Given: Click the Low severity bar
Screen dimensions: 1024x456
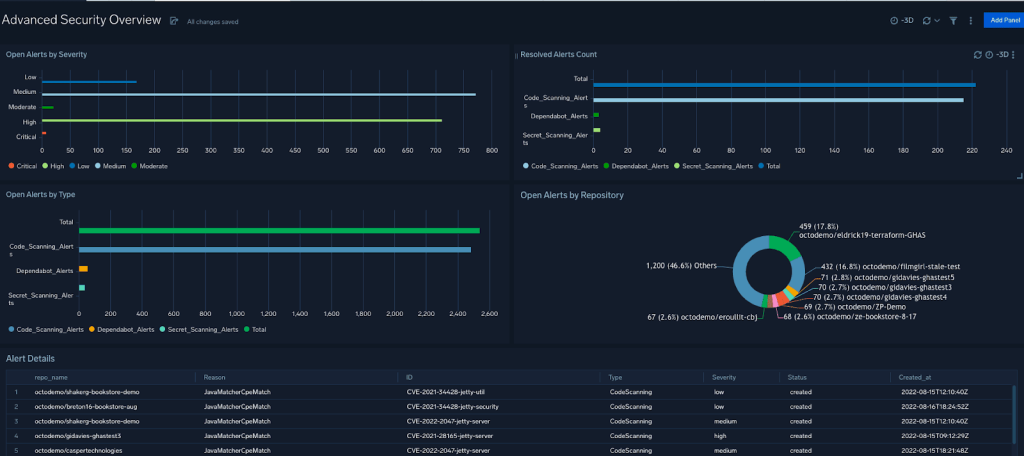Looking at the screenshot, I should [89, 82].
